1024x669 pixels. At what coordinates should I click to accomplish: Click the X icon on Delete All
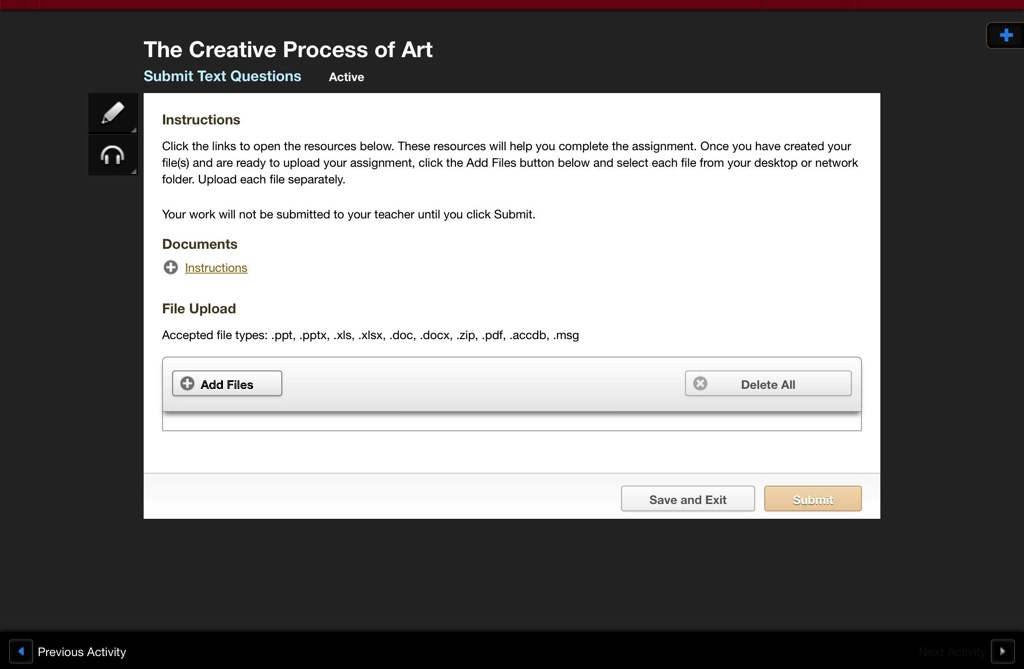pyautogui.click(x=698, y=382)
